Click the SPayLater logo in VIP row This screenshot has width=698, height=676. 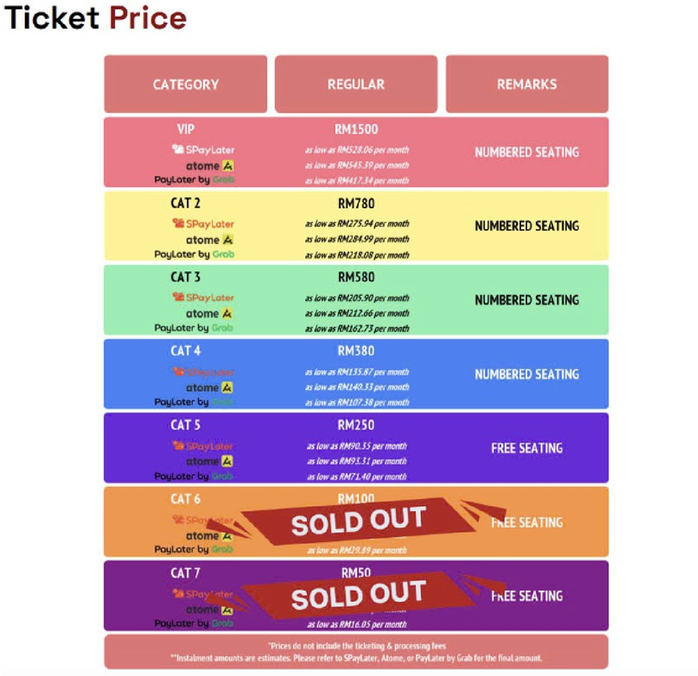click(203, 150)
